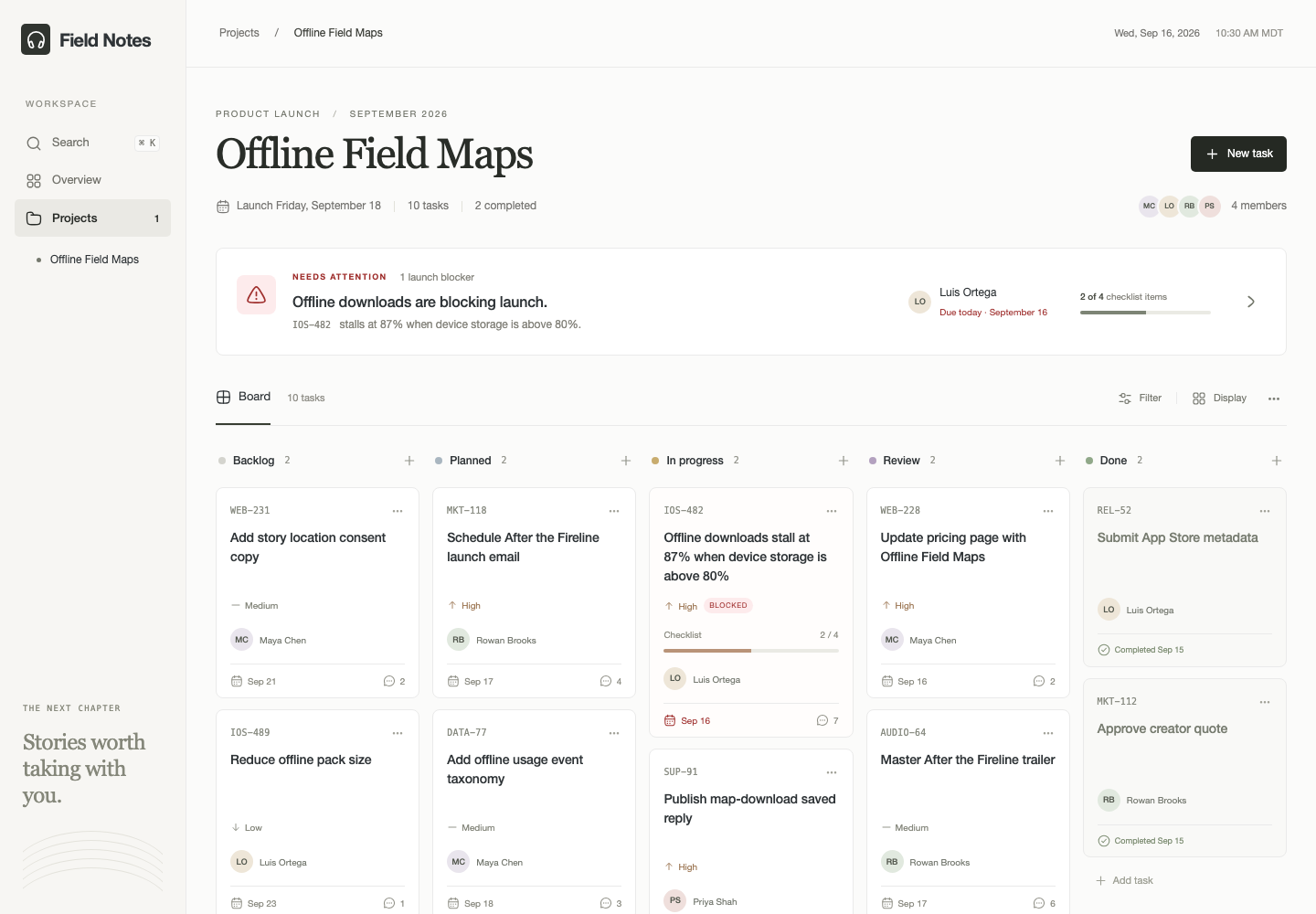Click the sidebar Search field
Viewport: 1316px width, 914px height.
pos(92,143)
